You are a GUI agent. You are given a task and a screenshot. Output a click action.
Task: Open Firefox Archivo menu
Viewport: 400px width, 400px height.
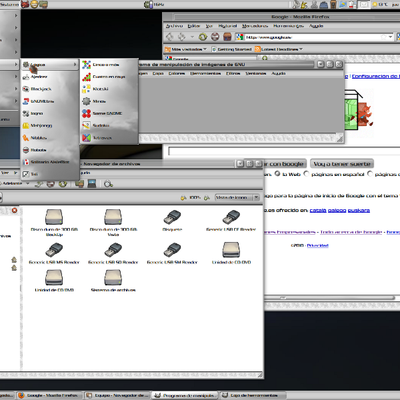[174, 26]
